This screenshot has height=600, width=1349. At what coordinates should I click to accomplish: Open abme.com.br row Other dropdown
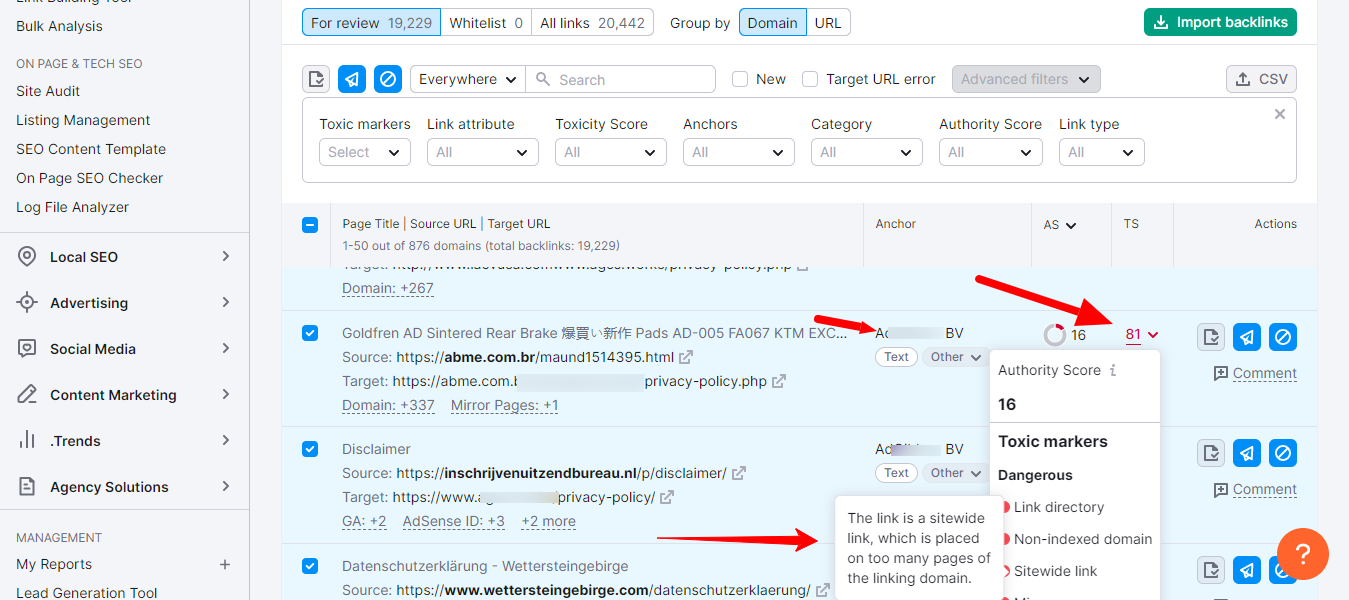coord(955,357)
